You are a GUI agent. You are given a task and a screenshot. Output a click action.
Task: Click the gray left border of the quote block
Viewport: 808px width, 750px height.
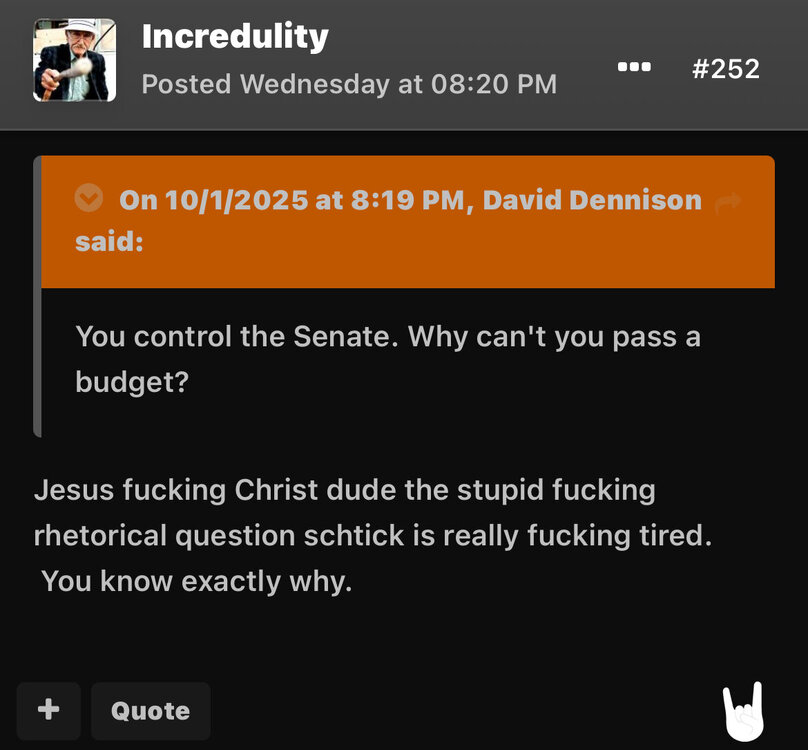[x=37, y=296]
